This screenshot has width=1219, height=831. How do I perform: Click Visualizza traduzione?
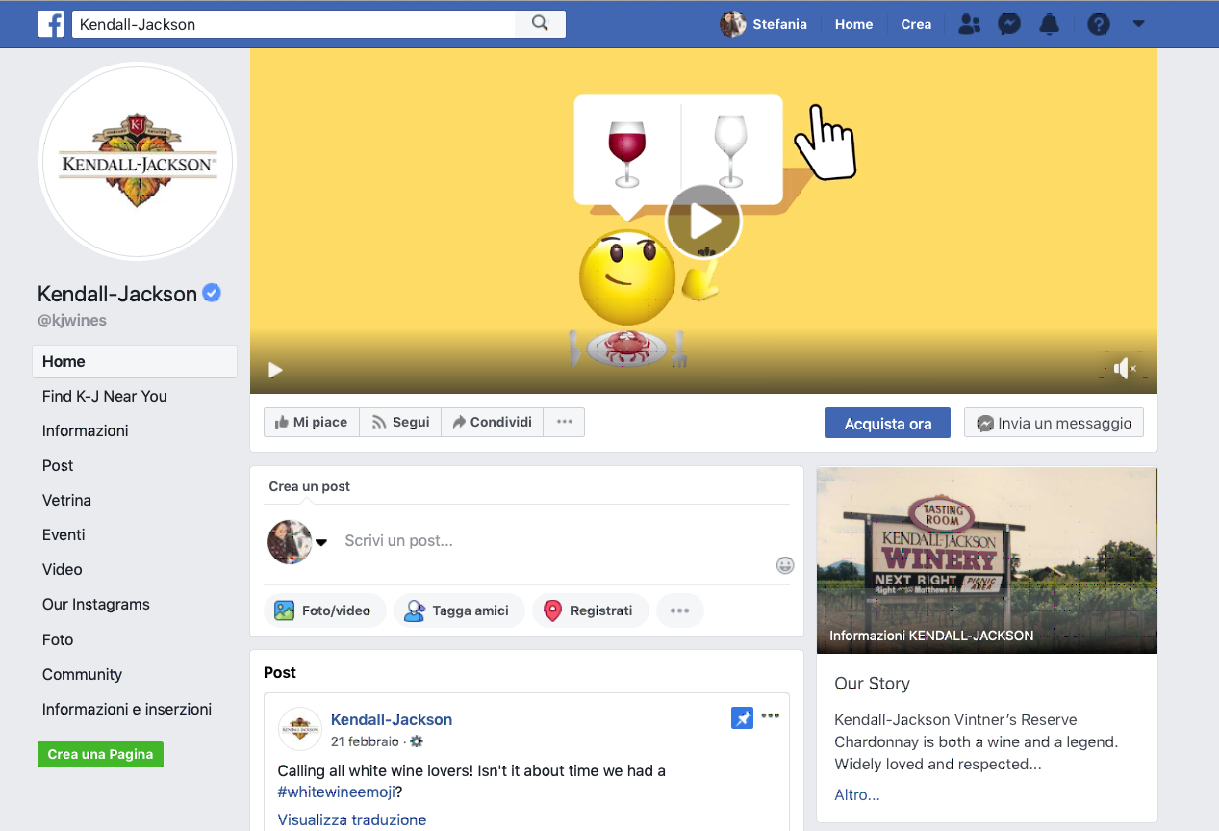click(x=352, y=820)
